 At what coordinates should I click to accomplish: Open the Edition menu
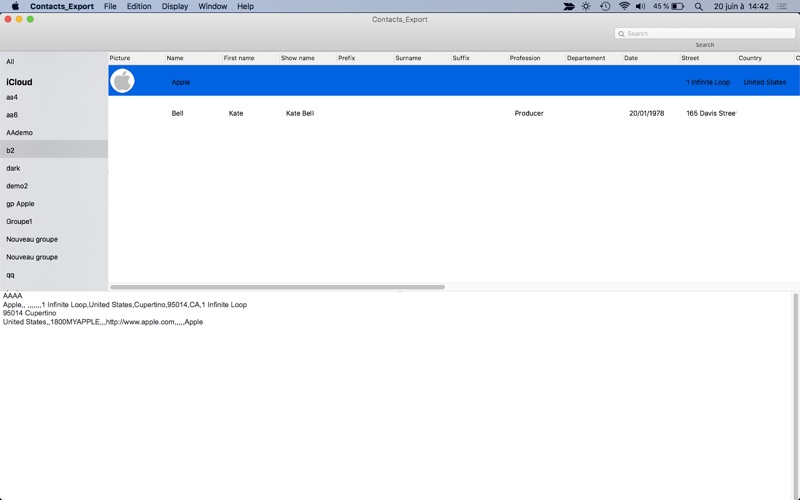point(139,6)
